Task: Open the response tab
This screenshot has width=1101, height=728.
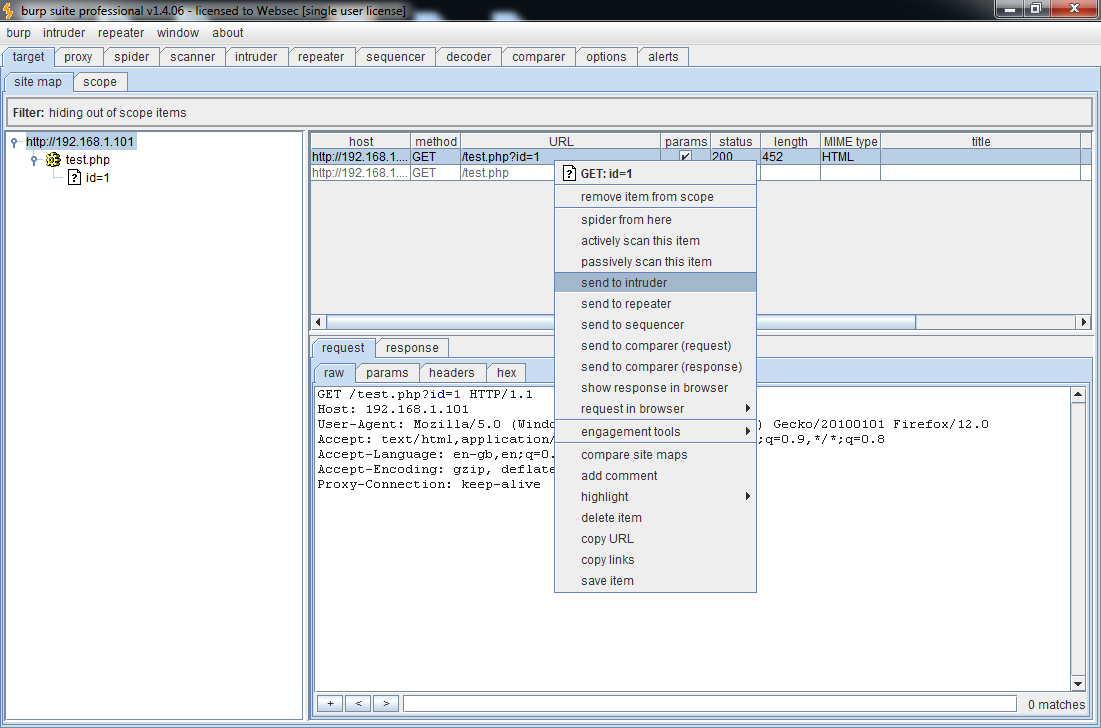Action: coord(412,348)
